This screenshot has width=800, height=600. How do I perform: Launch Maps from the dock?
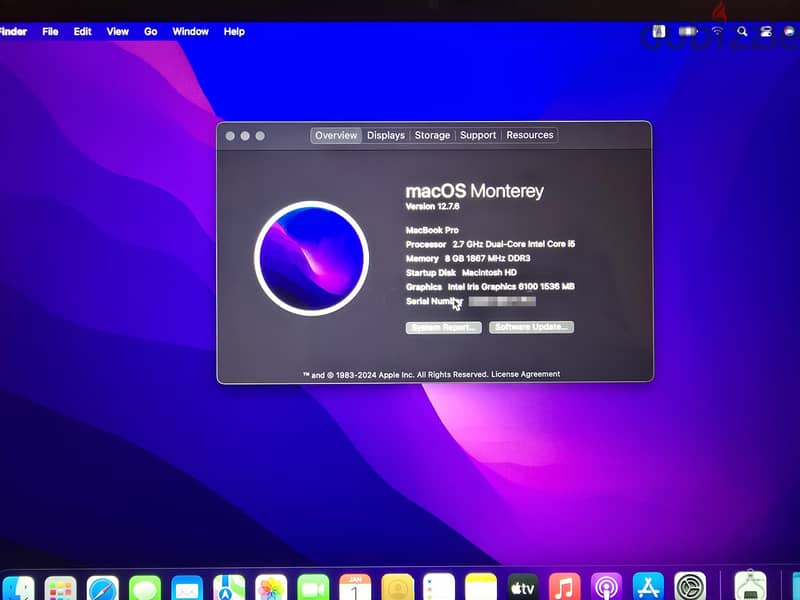click(229, 588)
